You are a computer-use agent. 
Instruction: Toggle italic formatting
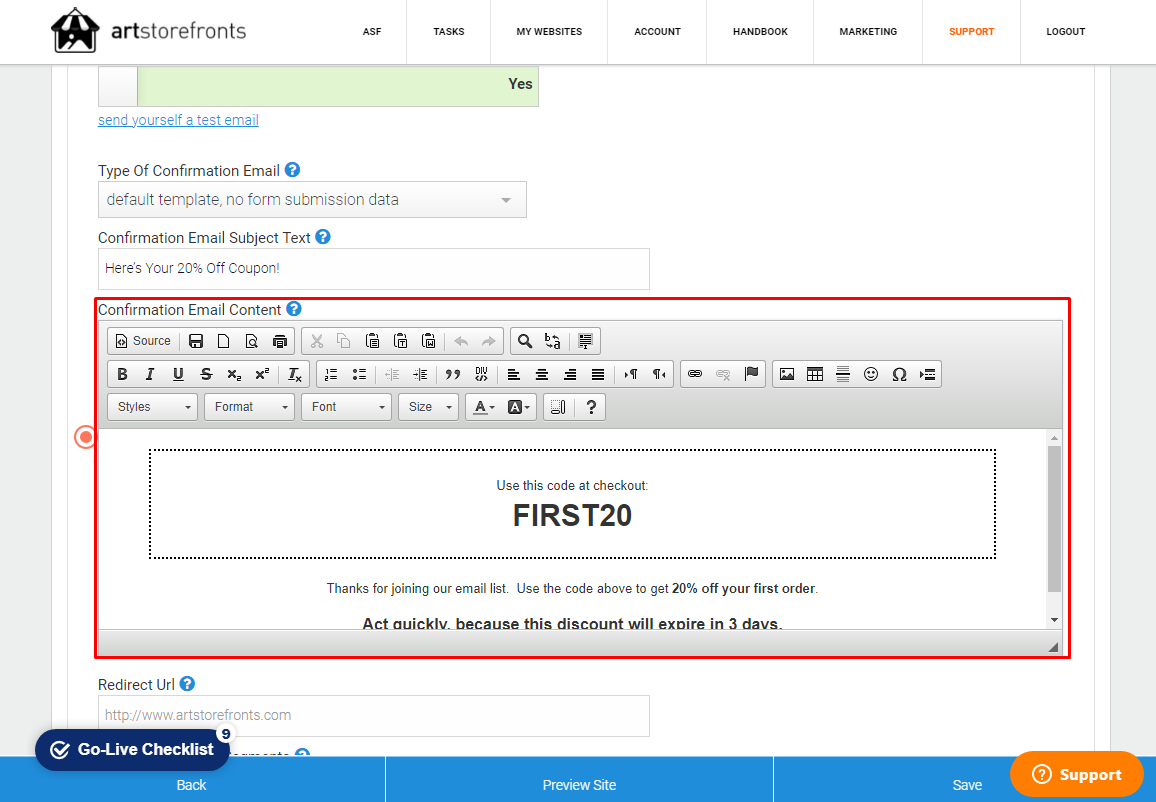coord(150,374)
